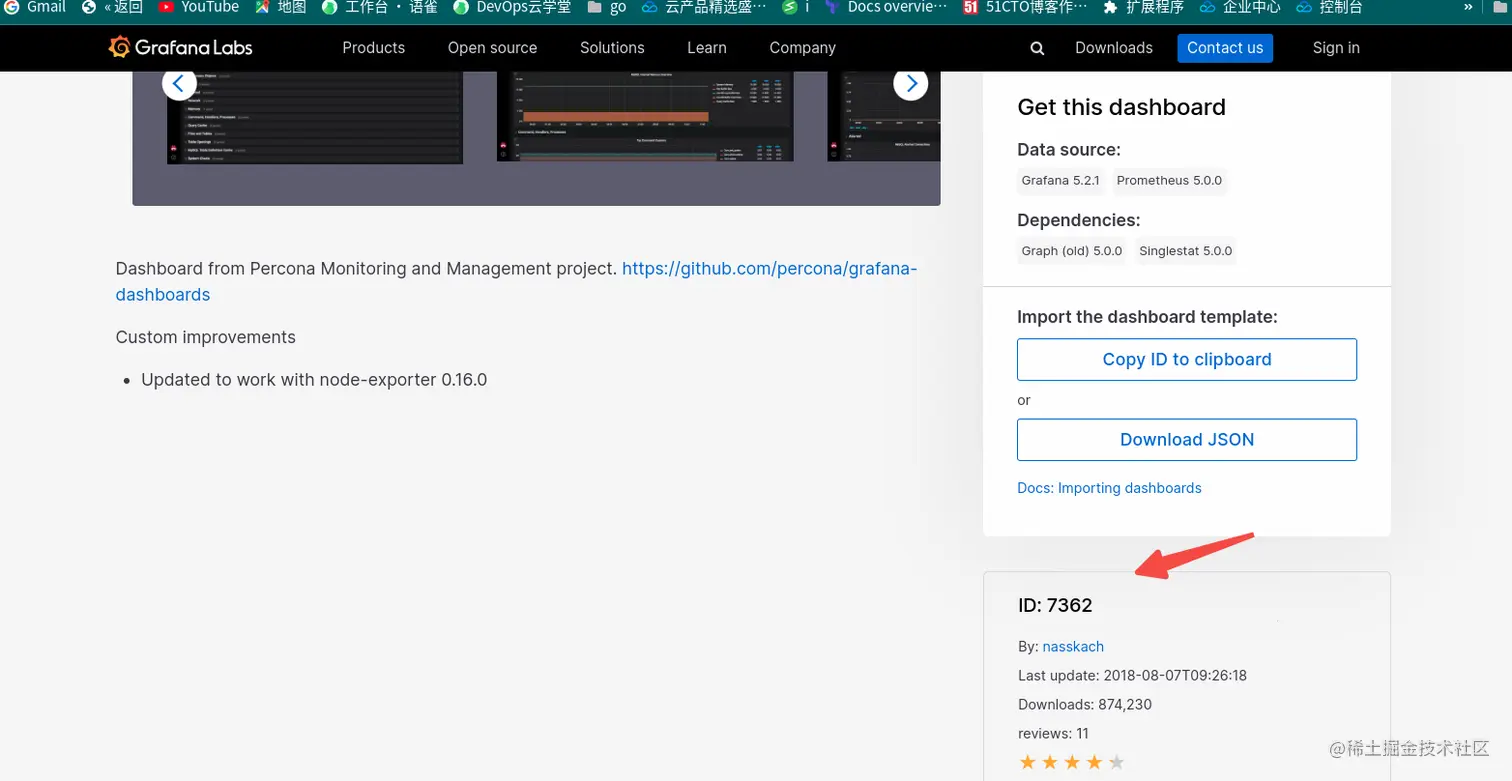
Task: Click the Get this dashboard heading
Action: pos(1121,107)
